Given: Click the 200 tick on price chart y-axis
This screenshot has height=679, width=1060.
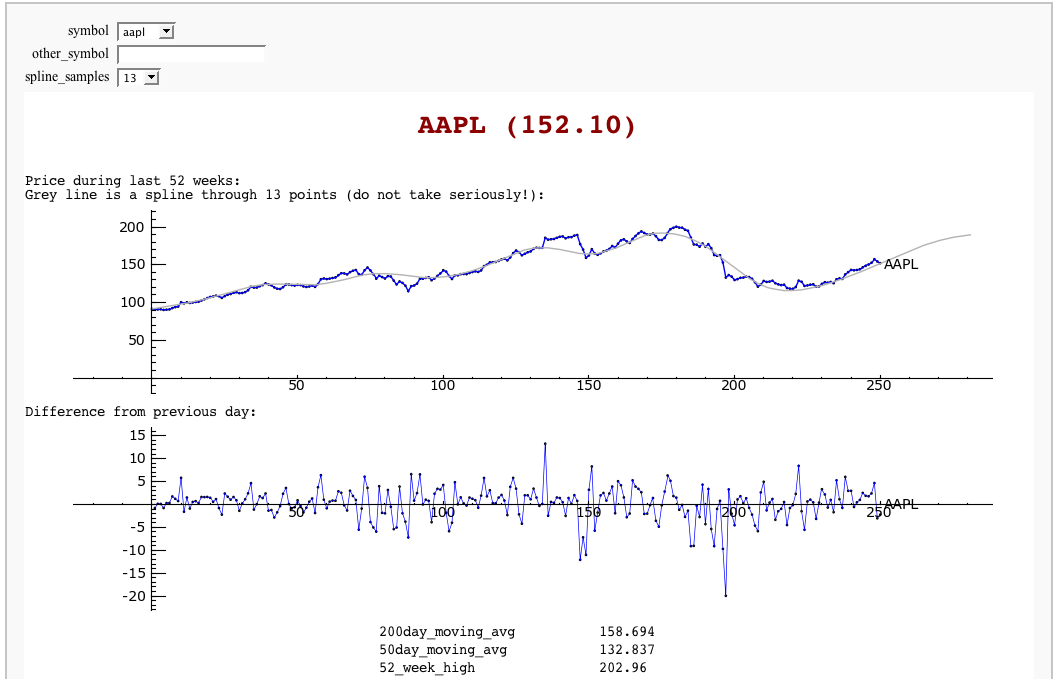Looking at the screenshot, I should [x=132, y=227].
